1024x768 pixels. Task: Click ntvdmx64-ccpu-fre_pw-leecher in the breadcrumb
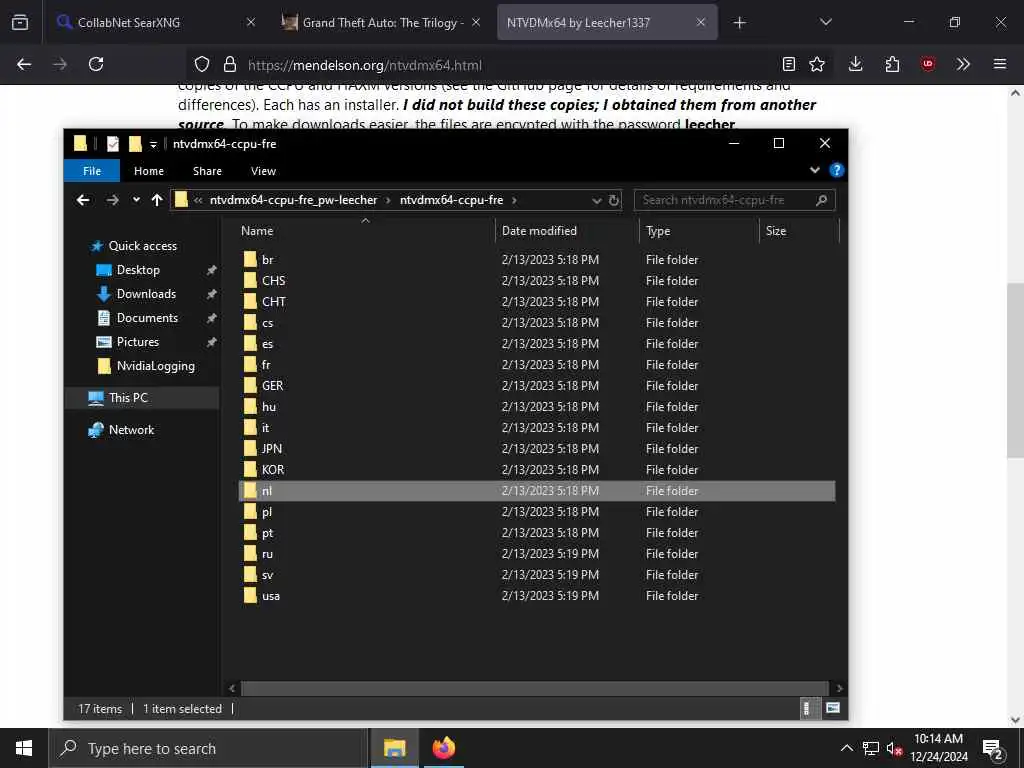click(x=293, y=200)
